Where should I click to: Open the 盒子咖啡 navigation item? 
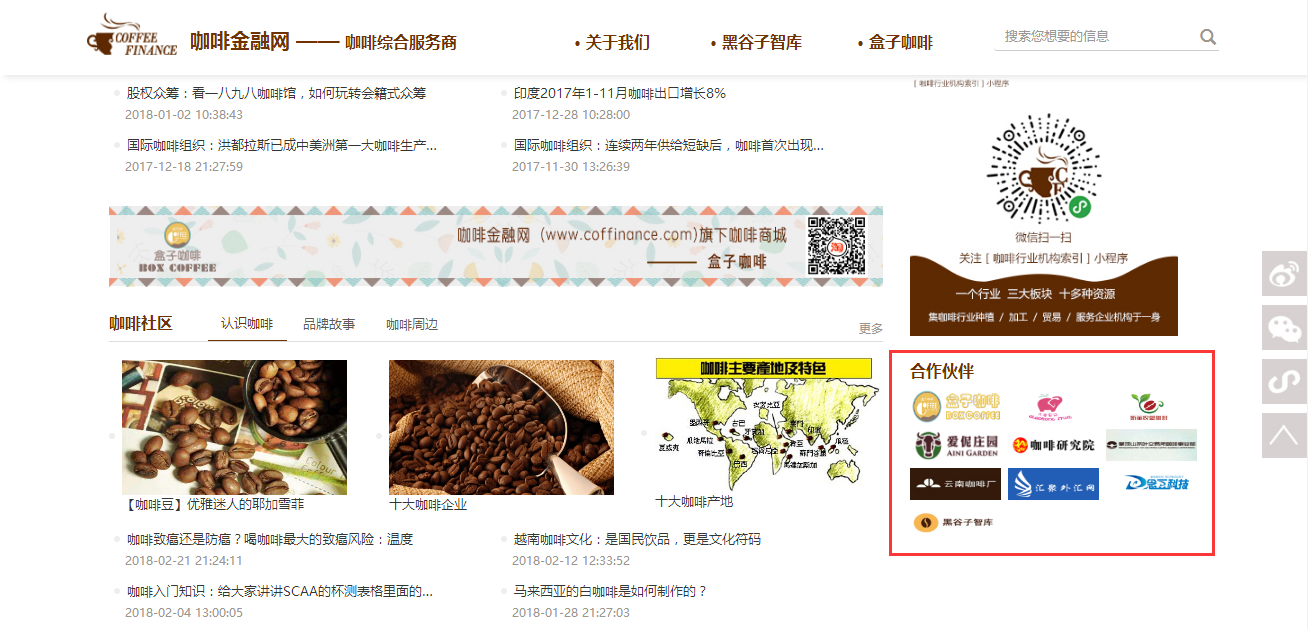point(895,42)
